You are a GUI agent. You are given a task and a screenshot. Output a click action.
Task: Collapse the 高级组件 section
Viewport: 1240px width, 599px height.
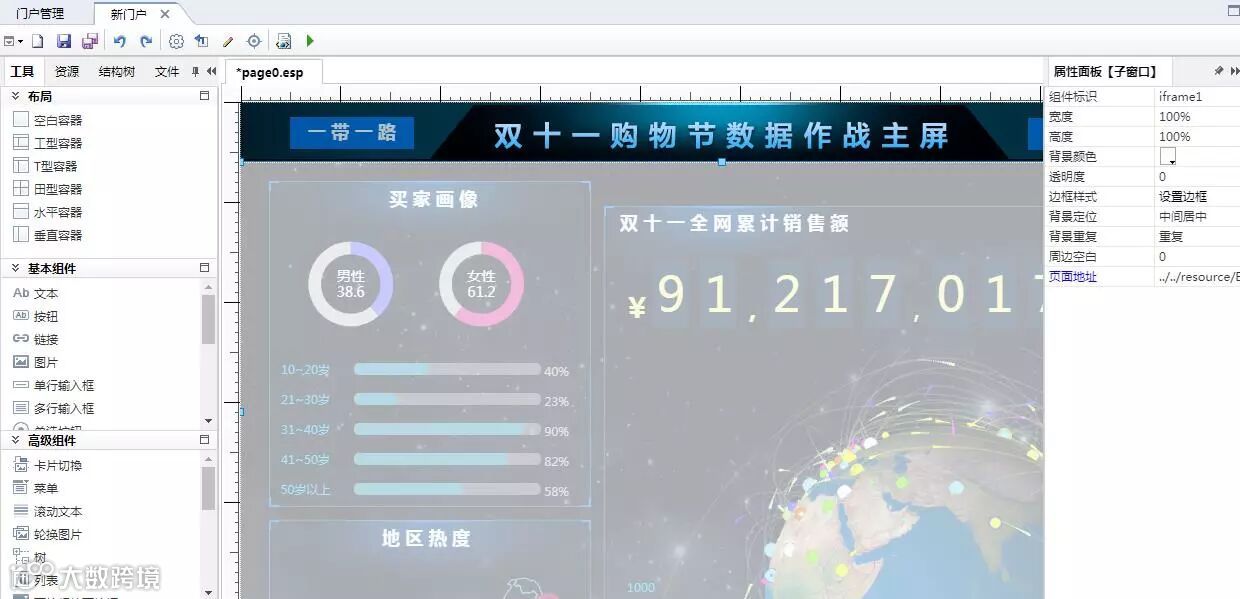[16, 440]
